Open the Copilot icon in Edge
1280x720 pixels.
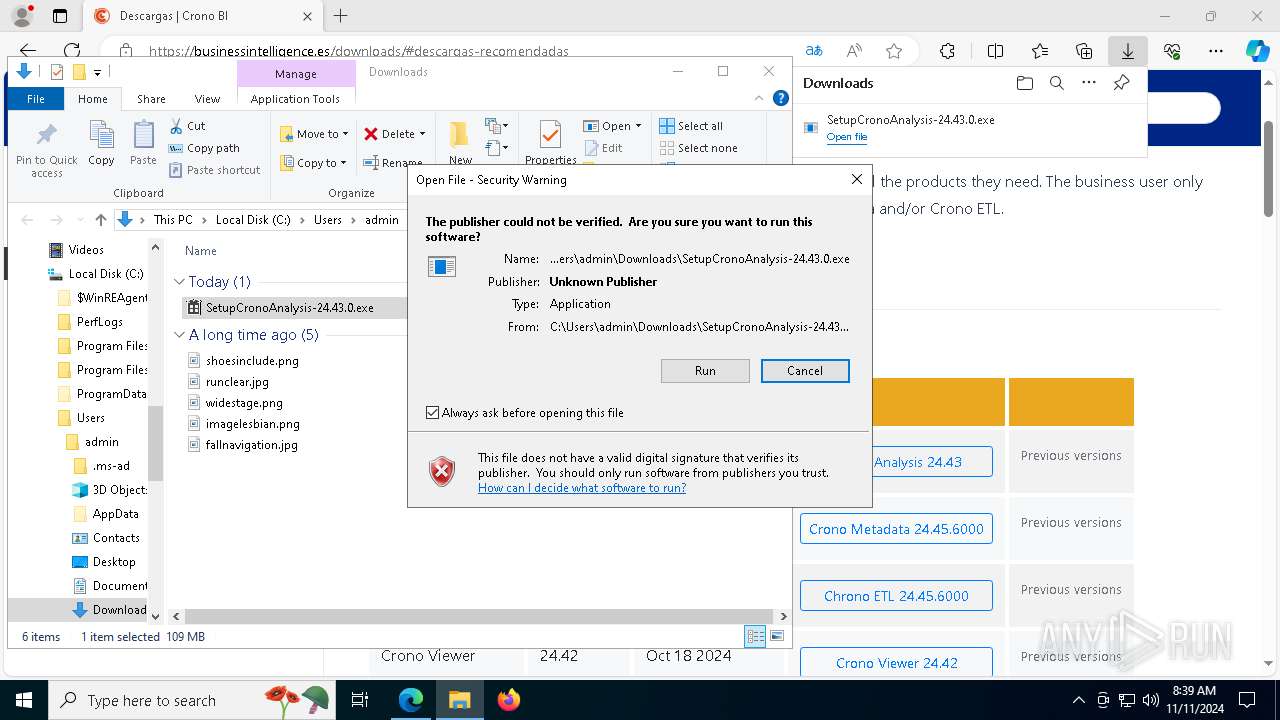(x=1257, y=51)
